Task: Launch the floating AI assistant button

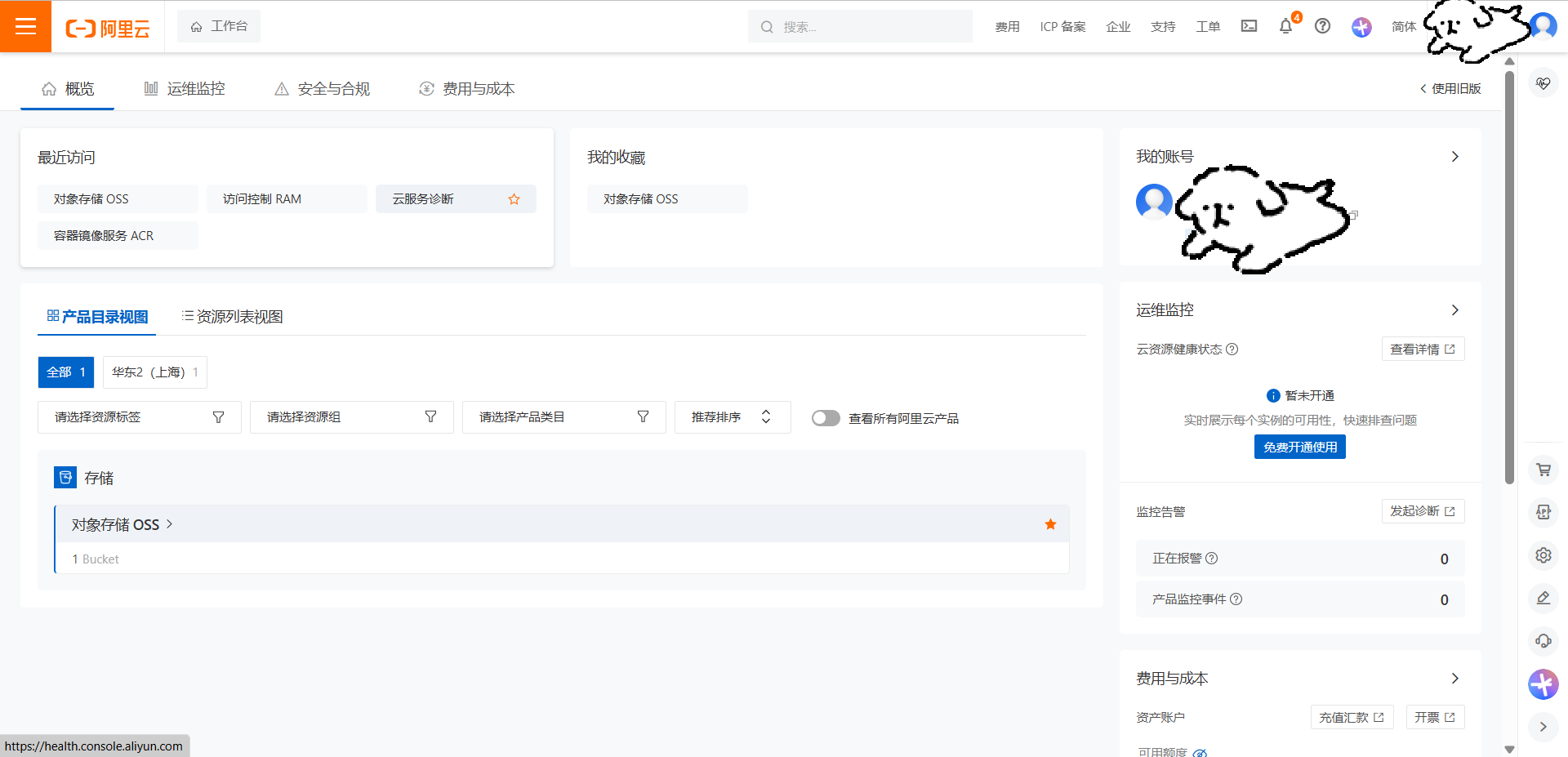Action: [x=1543, y=684]
